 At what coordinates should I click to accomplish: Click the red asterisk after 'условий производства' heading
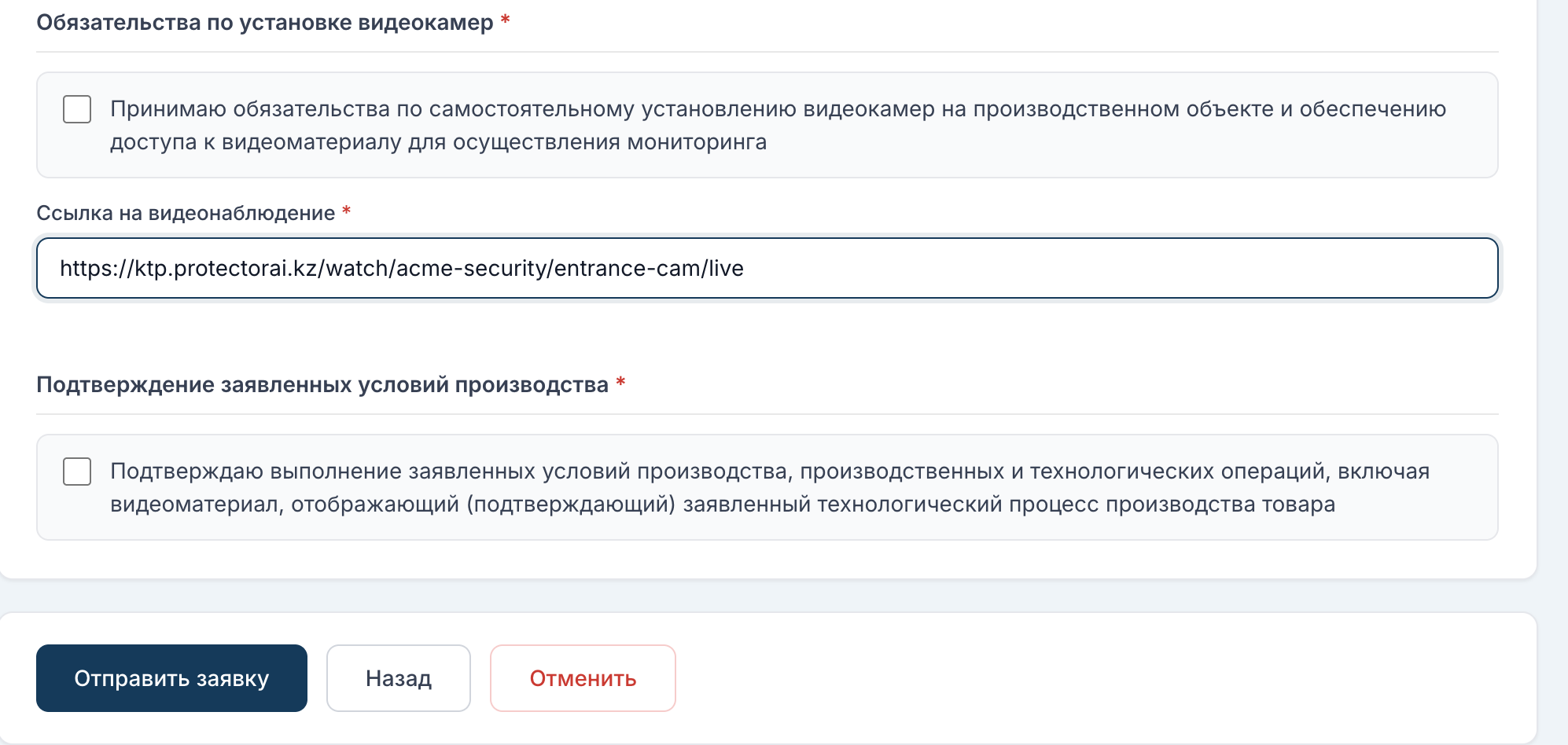point(620,382)
